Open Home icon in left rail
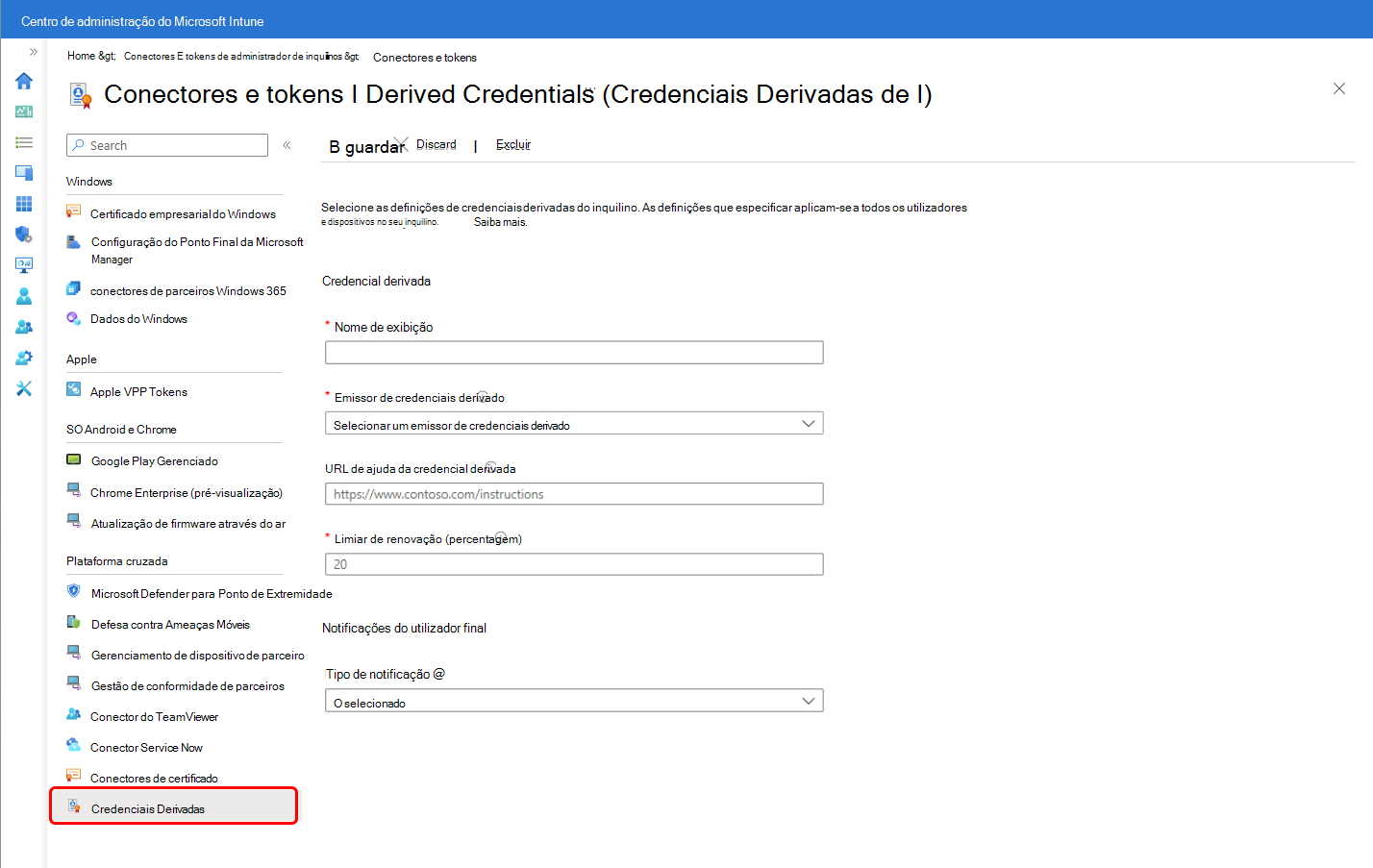The image size is (1373, 868). (x=24, y=81)
